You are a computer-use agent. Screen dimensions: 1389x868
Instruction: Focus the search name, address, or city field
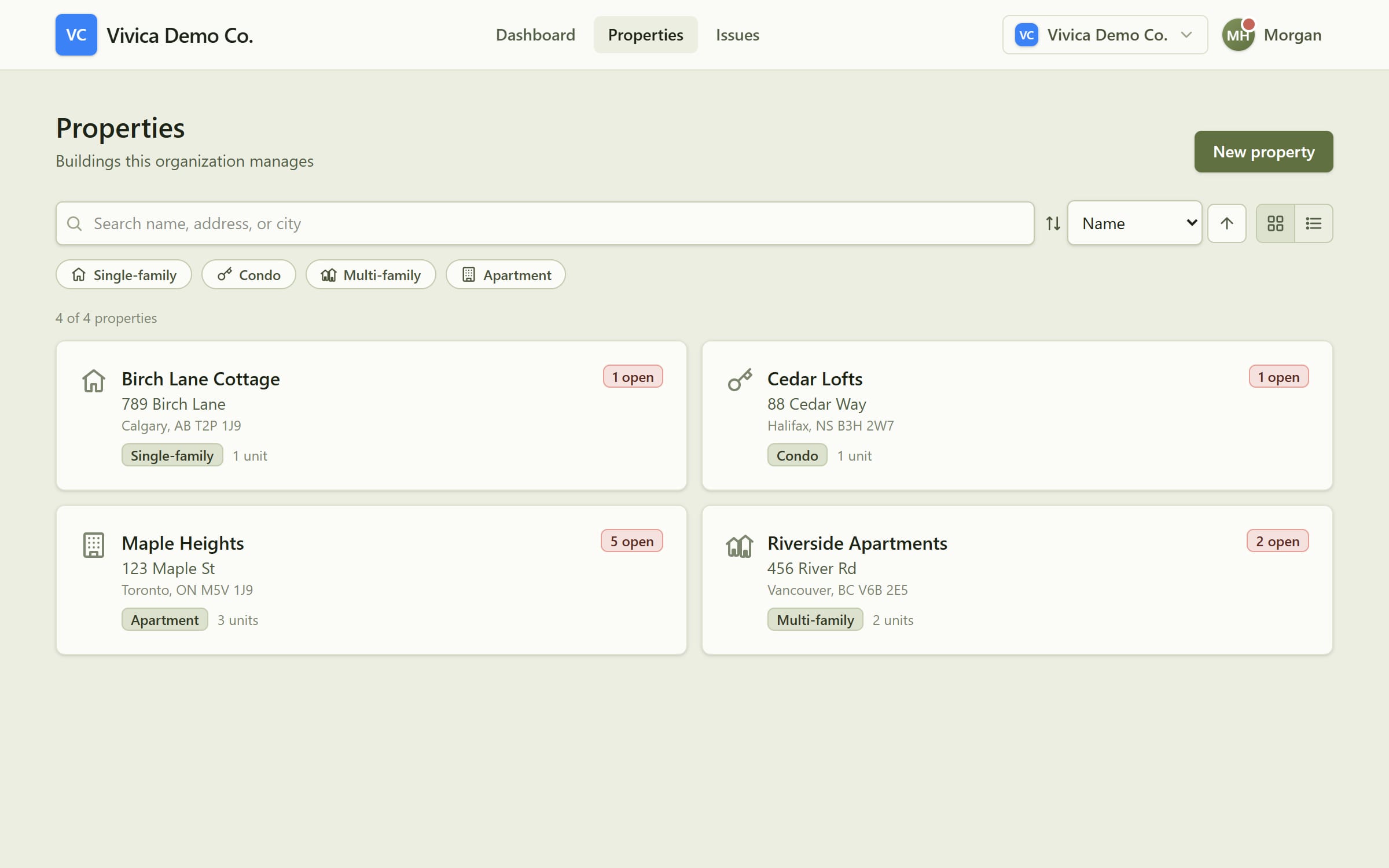pos(545,223)
